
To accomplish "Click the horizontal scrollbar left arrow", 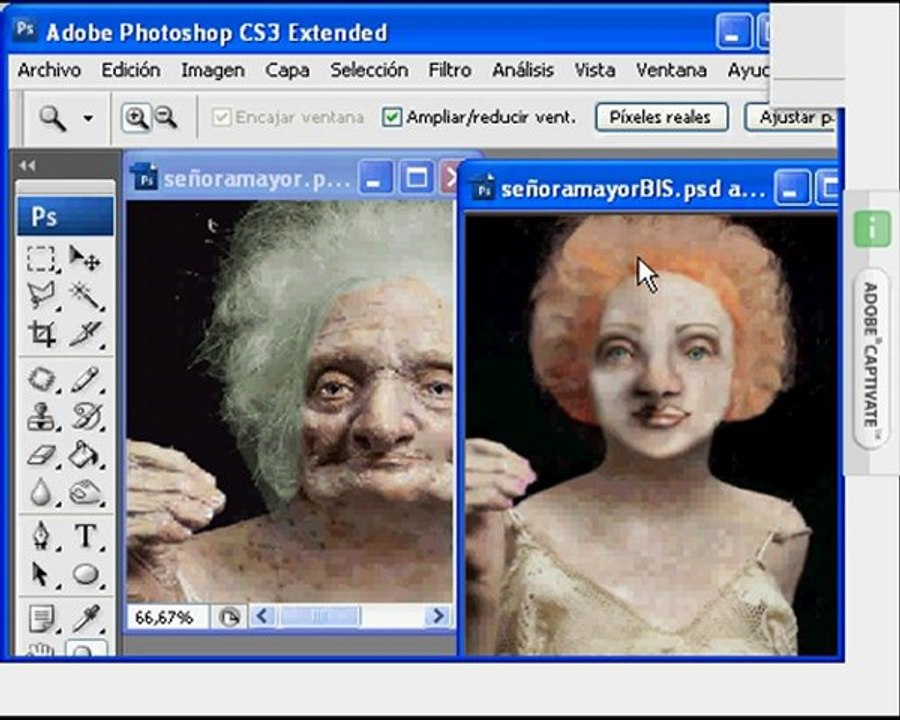I will coord(262,616).
